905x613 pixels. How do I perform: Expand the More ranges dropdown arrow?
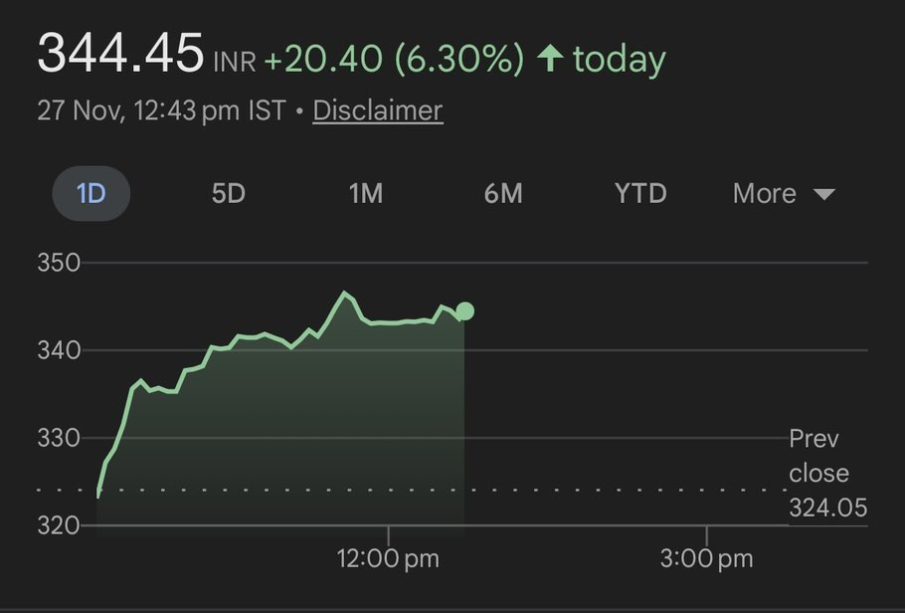[824, 194]
